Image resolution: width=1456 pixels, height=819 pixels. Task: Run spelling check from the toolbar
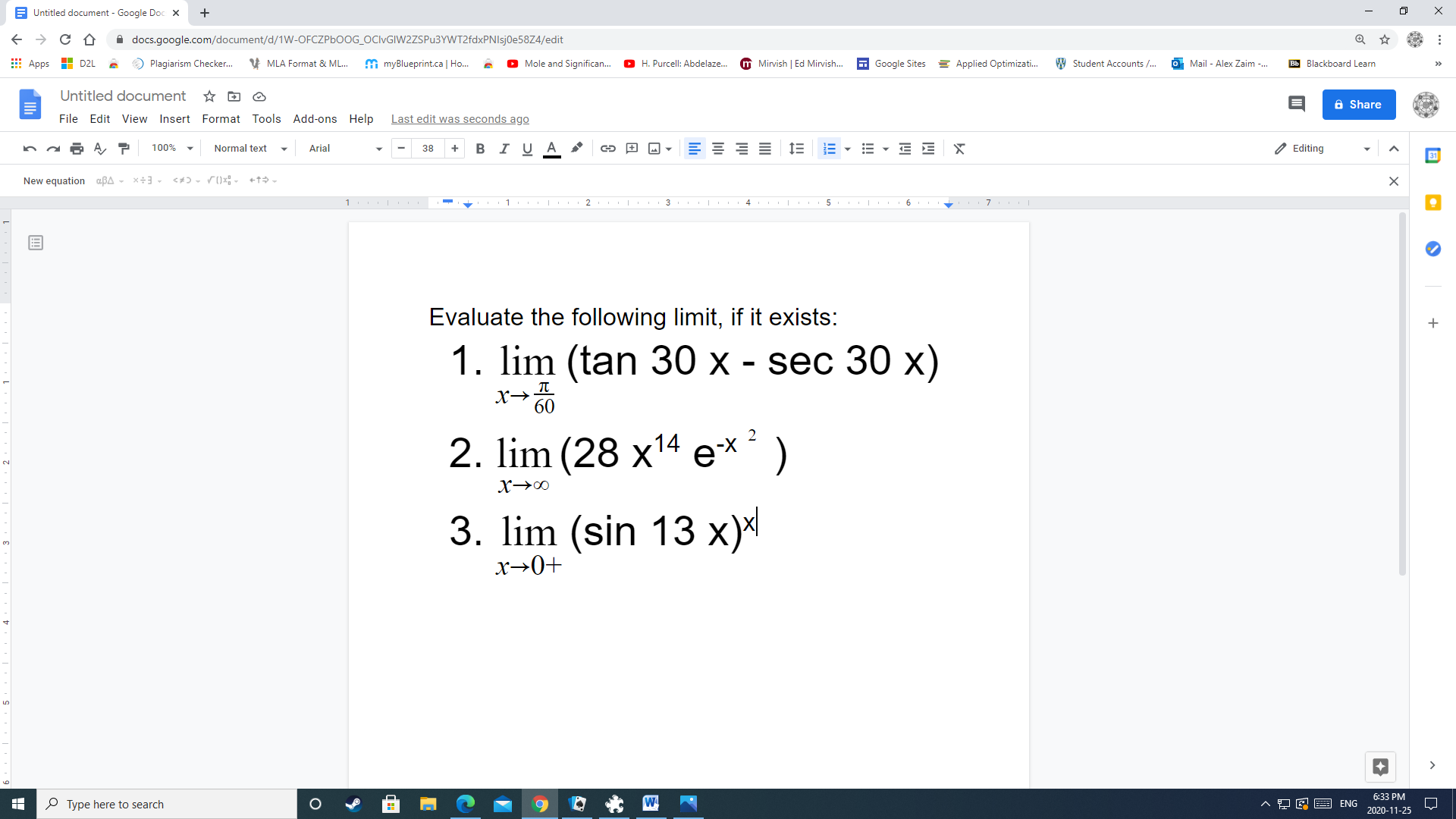[x=100, y=148]
